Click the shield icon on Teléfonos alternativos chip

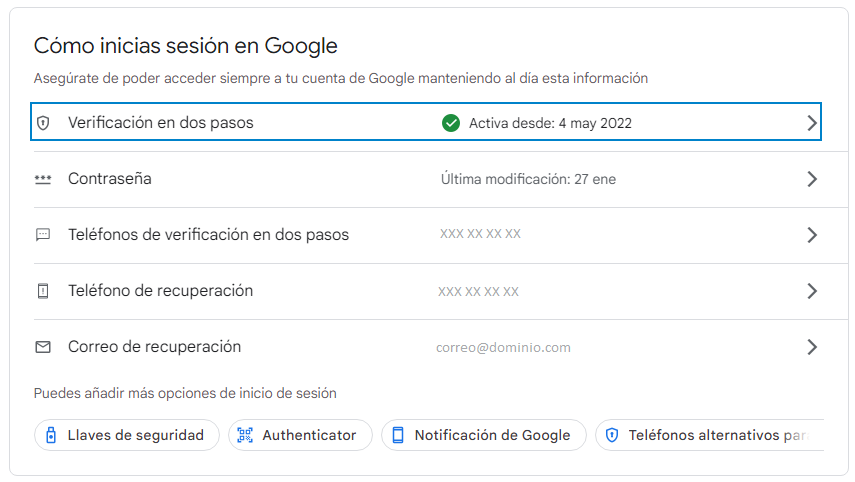point(612,435)
